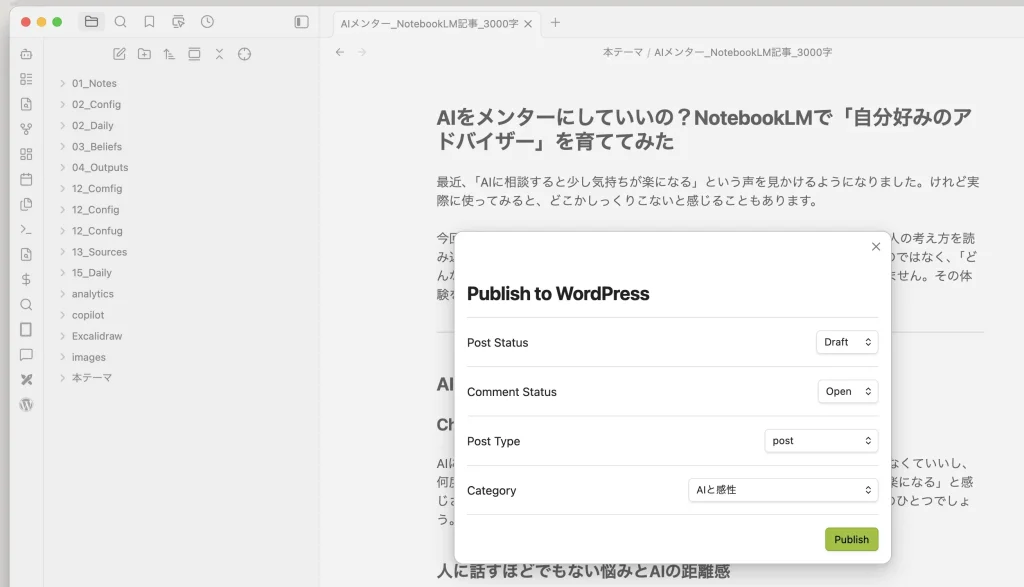Open the terminal prompt ribbon icon

[26, 229]
